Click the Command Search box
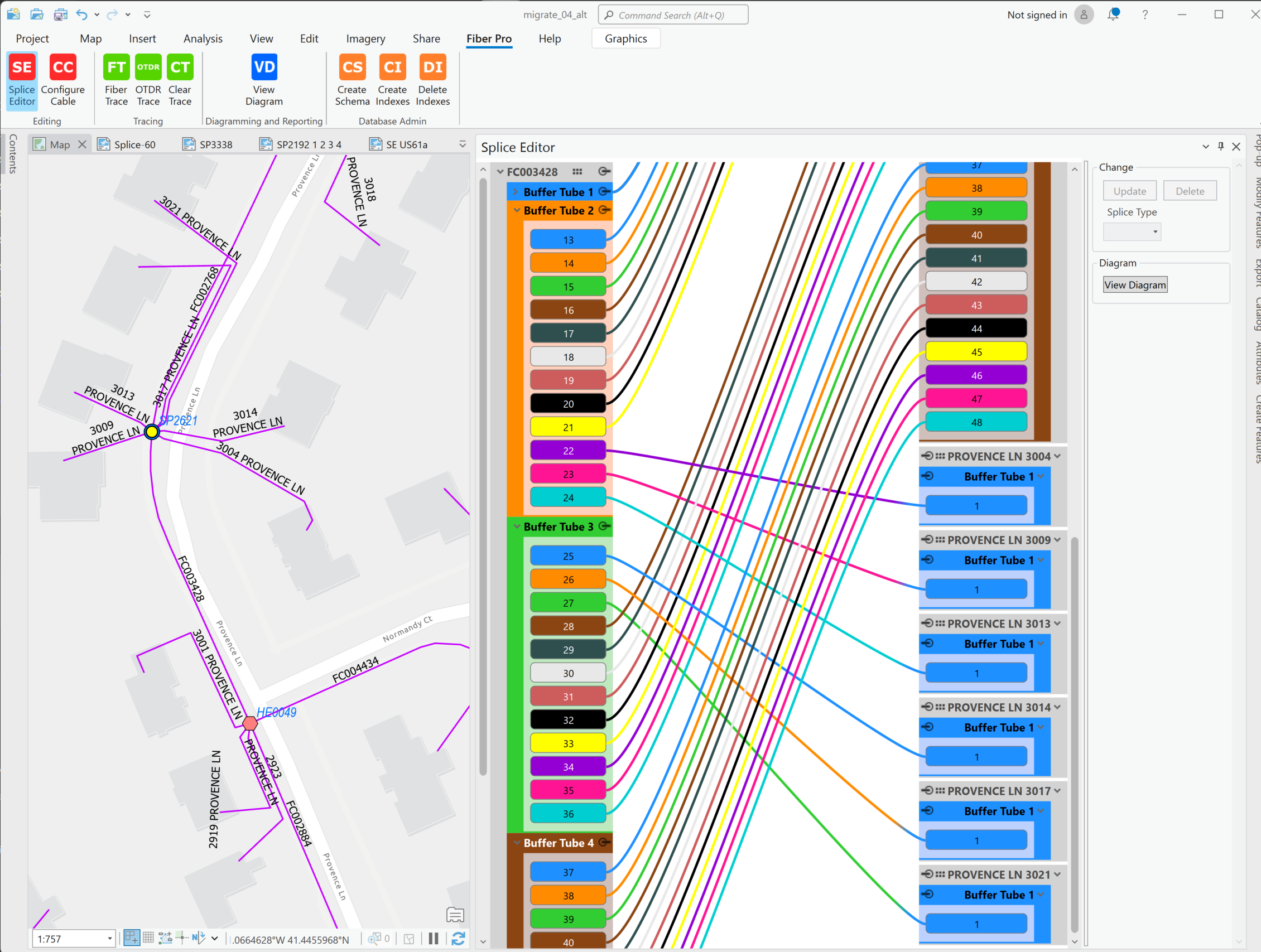The width and height of the screenshot is (1261, 952). 673,15
